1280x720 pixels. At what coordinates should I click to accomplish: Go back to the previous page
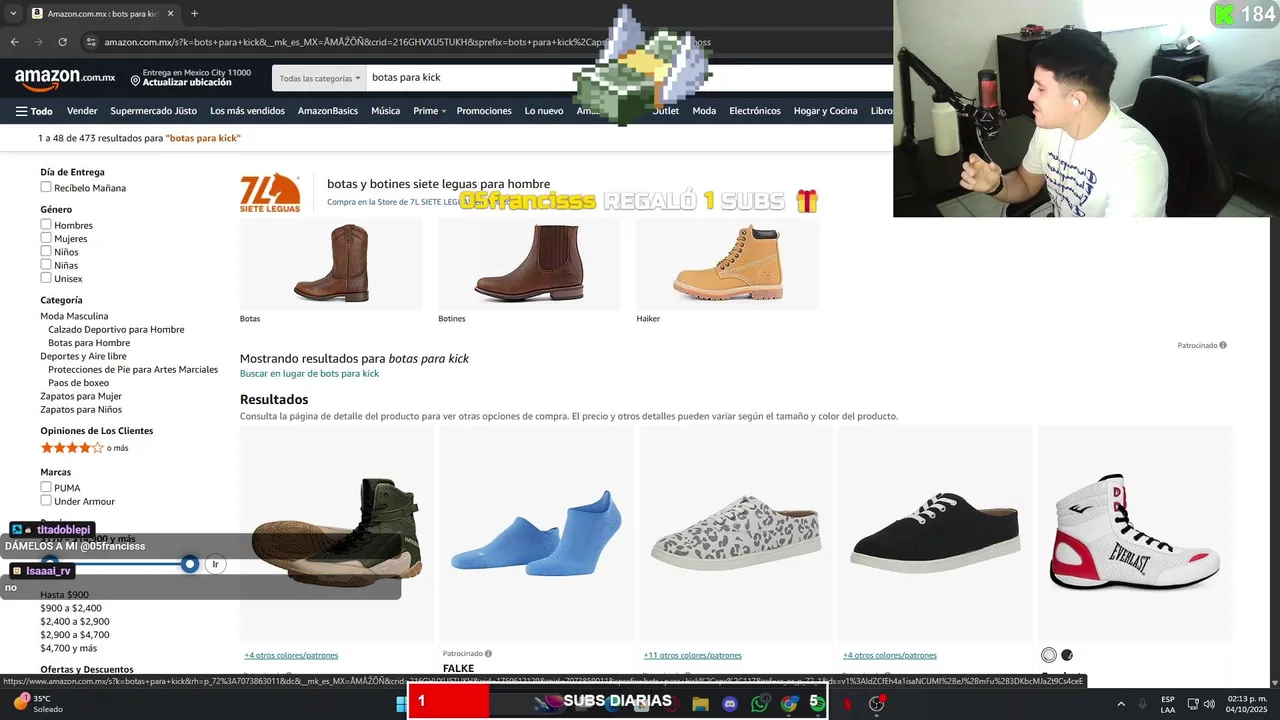click(x=14, y=42)
